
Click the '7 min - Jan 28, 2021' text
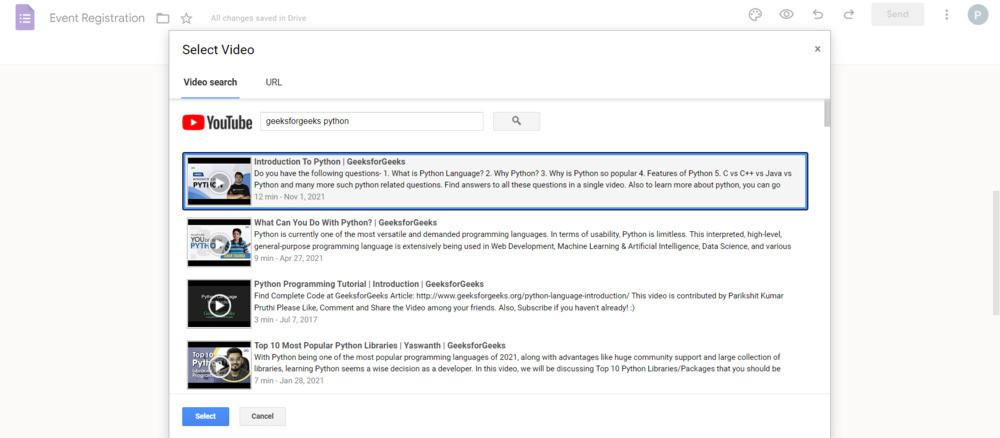(x=289, y=381)
